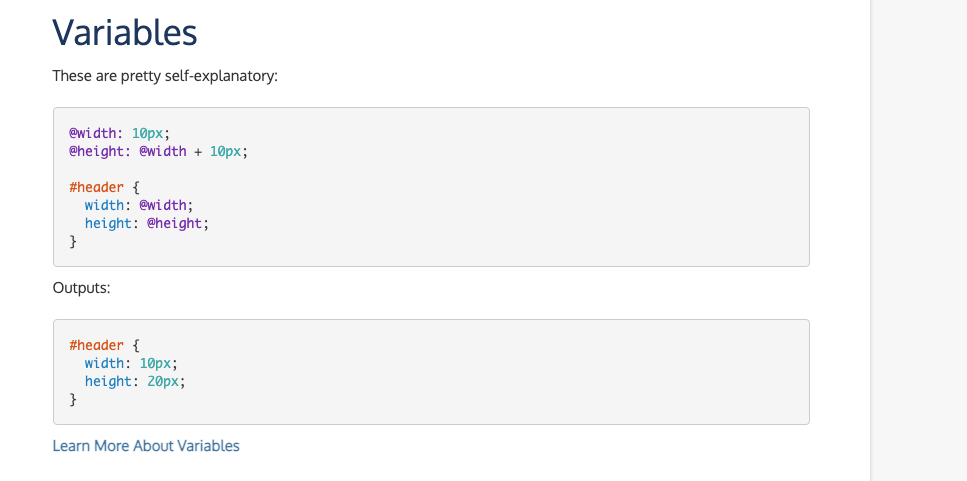
Task: Click the "height" property in the output block
Action: [x=108, y=381]
